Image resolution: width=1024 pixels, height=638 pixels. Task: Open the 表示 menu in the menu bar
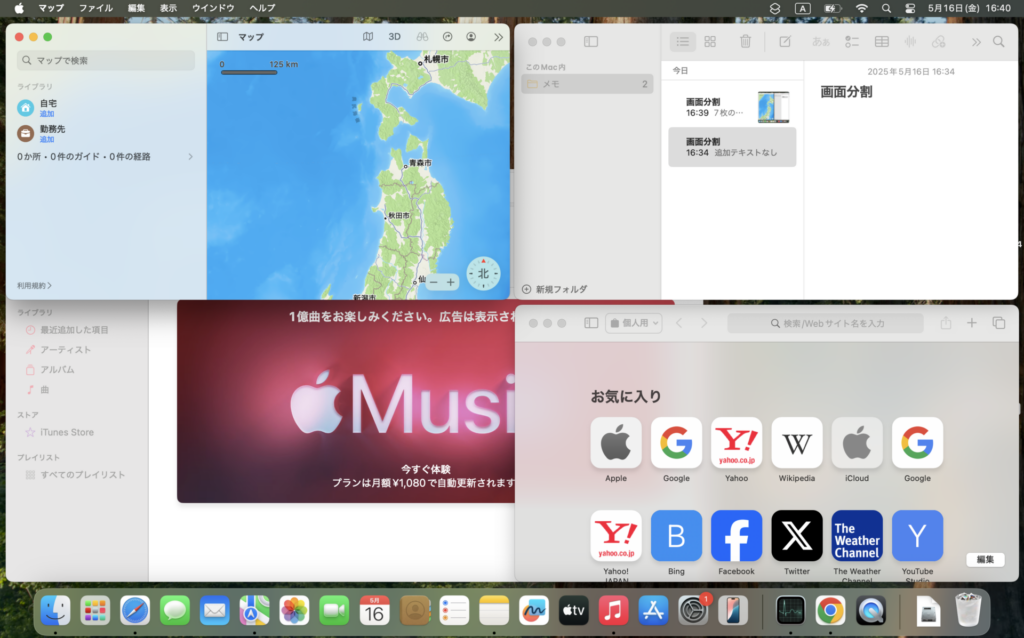tap(168, 8)
